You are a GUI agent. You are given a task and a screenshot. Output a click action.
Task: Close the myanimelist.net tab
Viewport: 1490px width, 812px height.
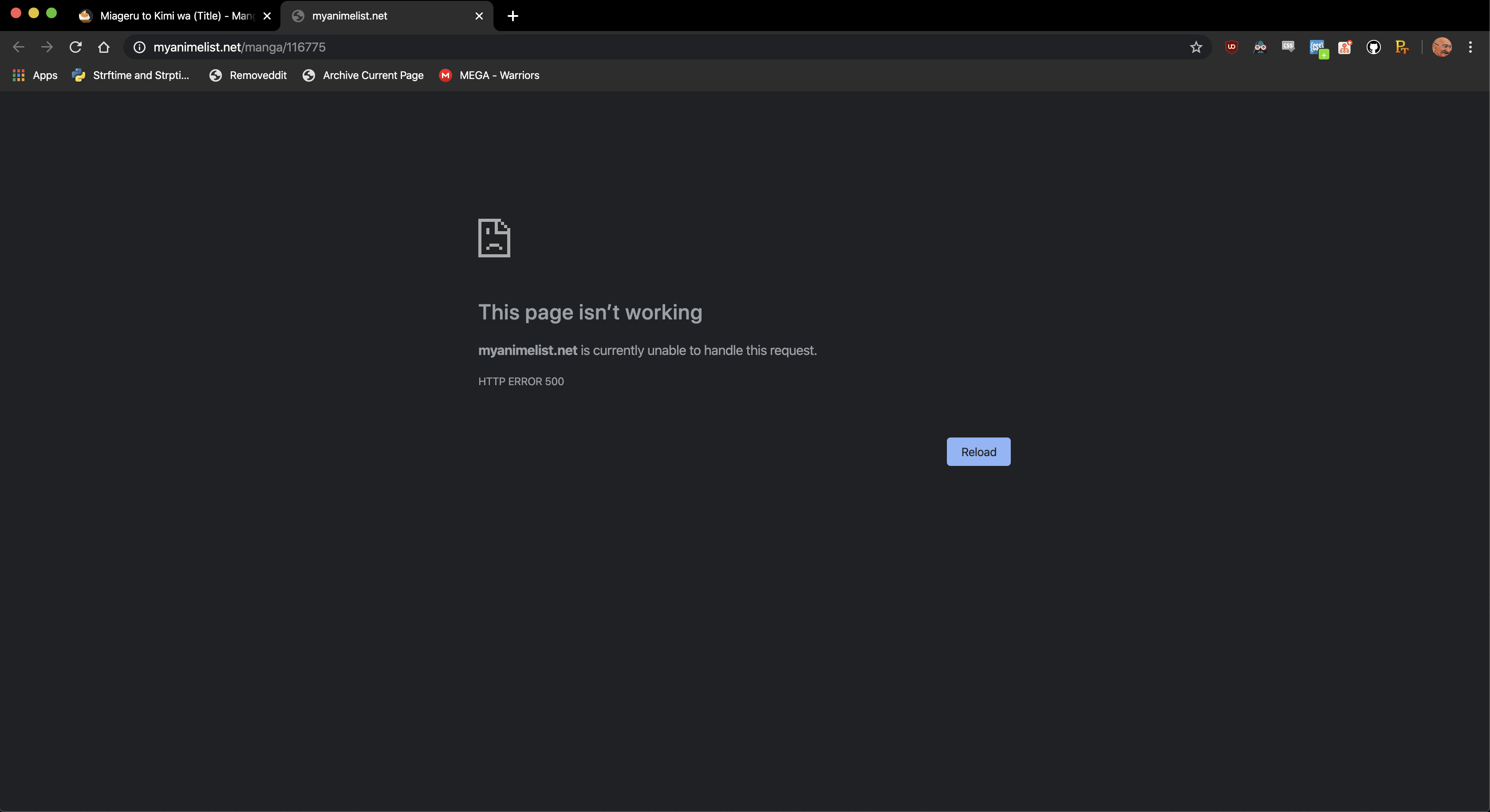pyautogui.click(x=479, y=16)
